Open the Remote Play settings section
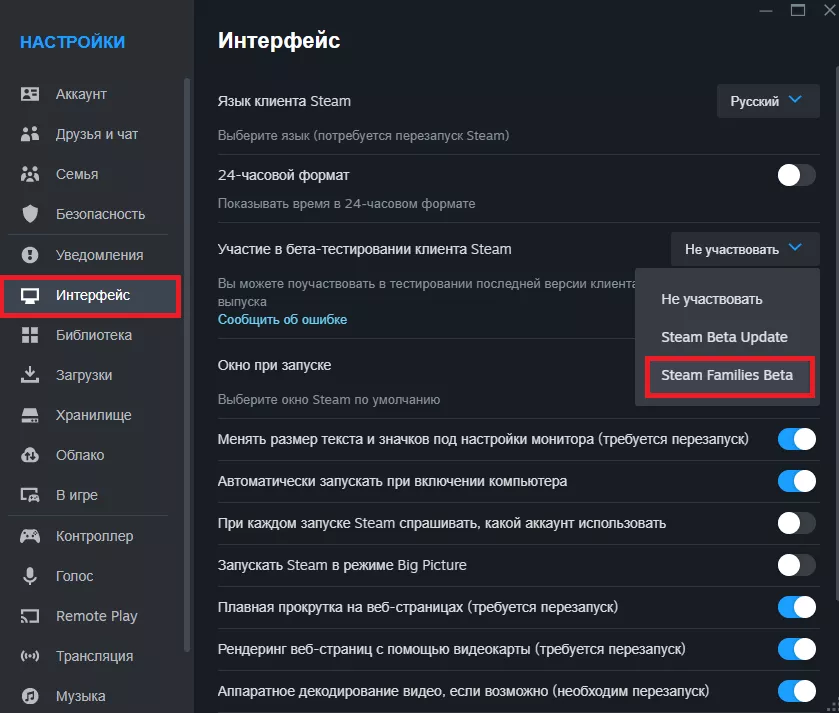The width and height of the screenshot is (839, 713). tap(96, 616)
